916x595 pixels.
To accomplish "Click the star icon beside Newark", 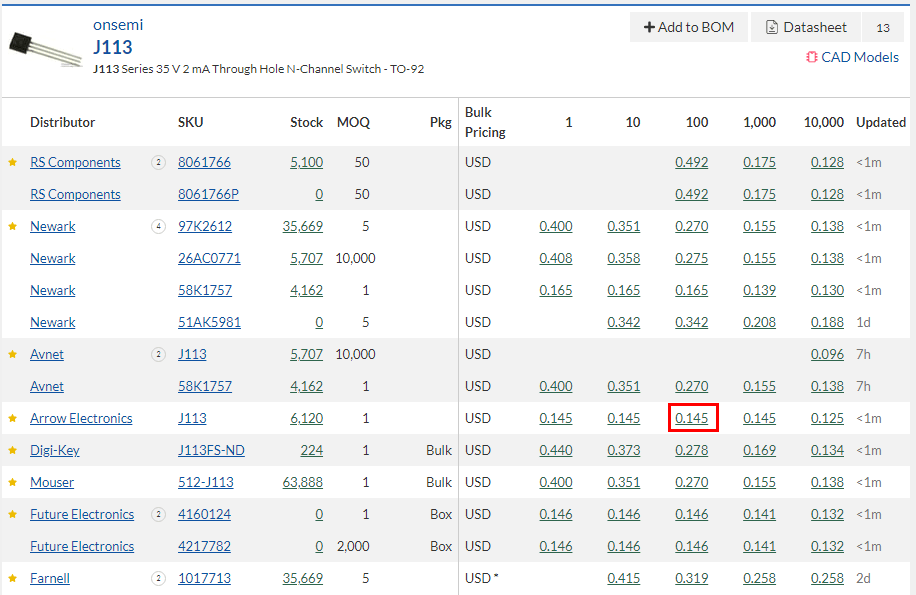I will [12, 226].
